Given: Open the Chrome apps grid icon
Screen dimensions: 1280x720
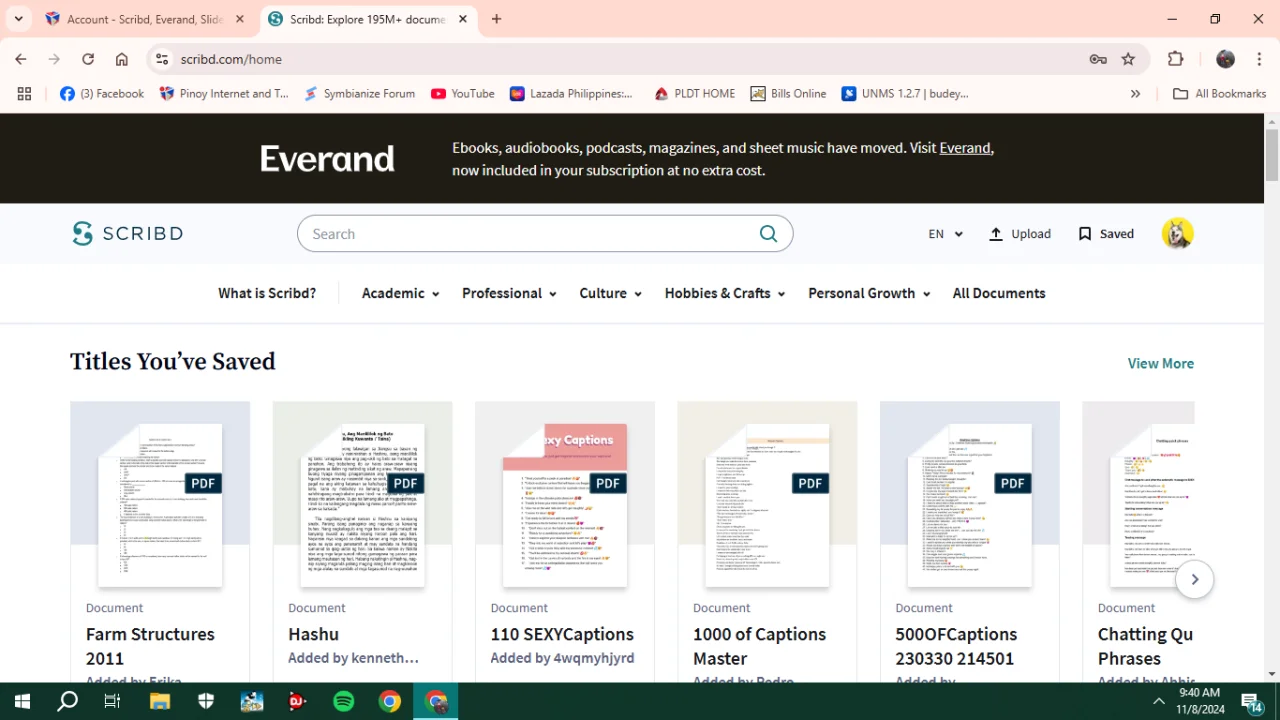Looking at the screenshot, I should click(x=24, y=94).
